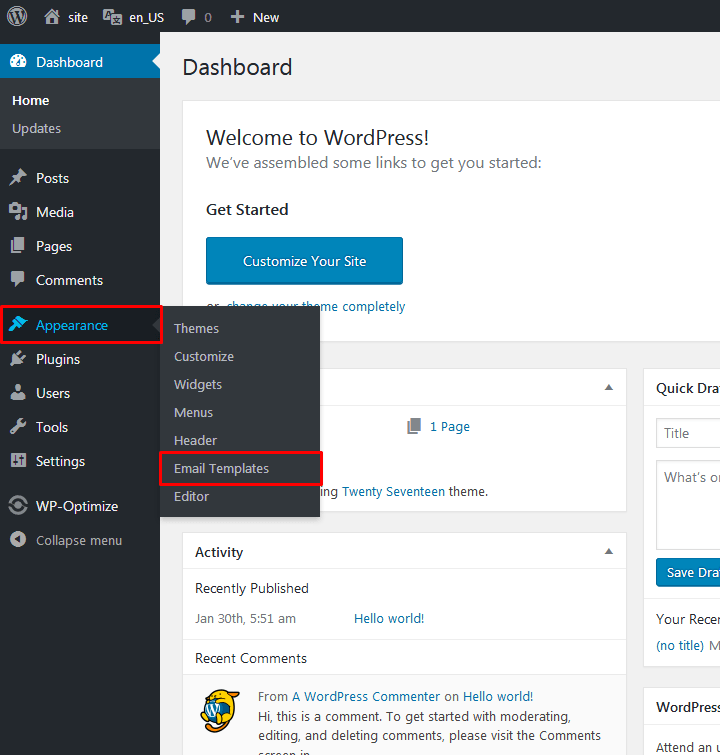Click Save Draft button
The height and width of the screenshot is (755, 720).
point(688,573)
